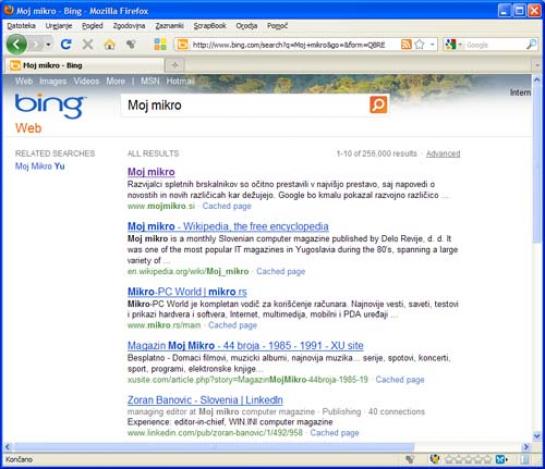Switch to Bing Images search
The image size is (545, 469).
point(53,81)
